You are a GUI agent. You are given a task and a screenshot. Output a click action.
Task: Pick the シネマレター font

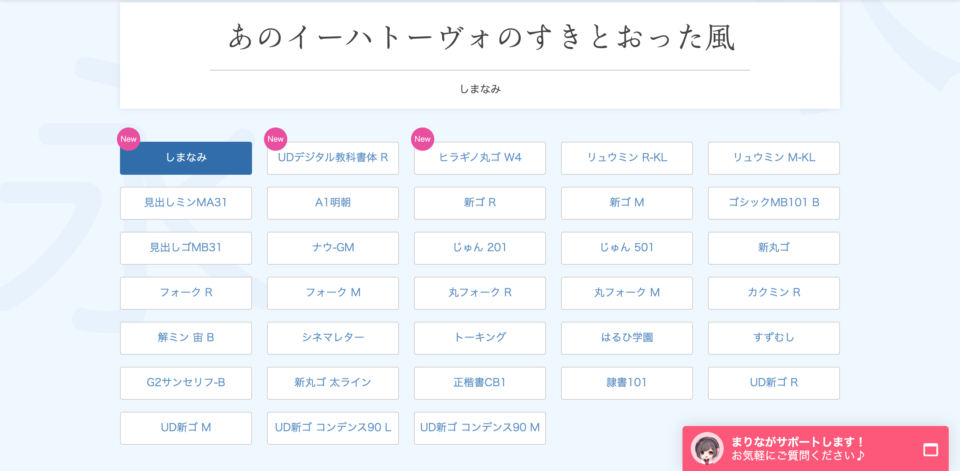pyautogui.click(x=333, y=338)
